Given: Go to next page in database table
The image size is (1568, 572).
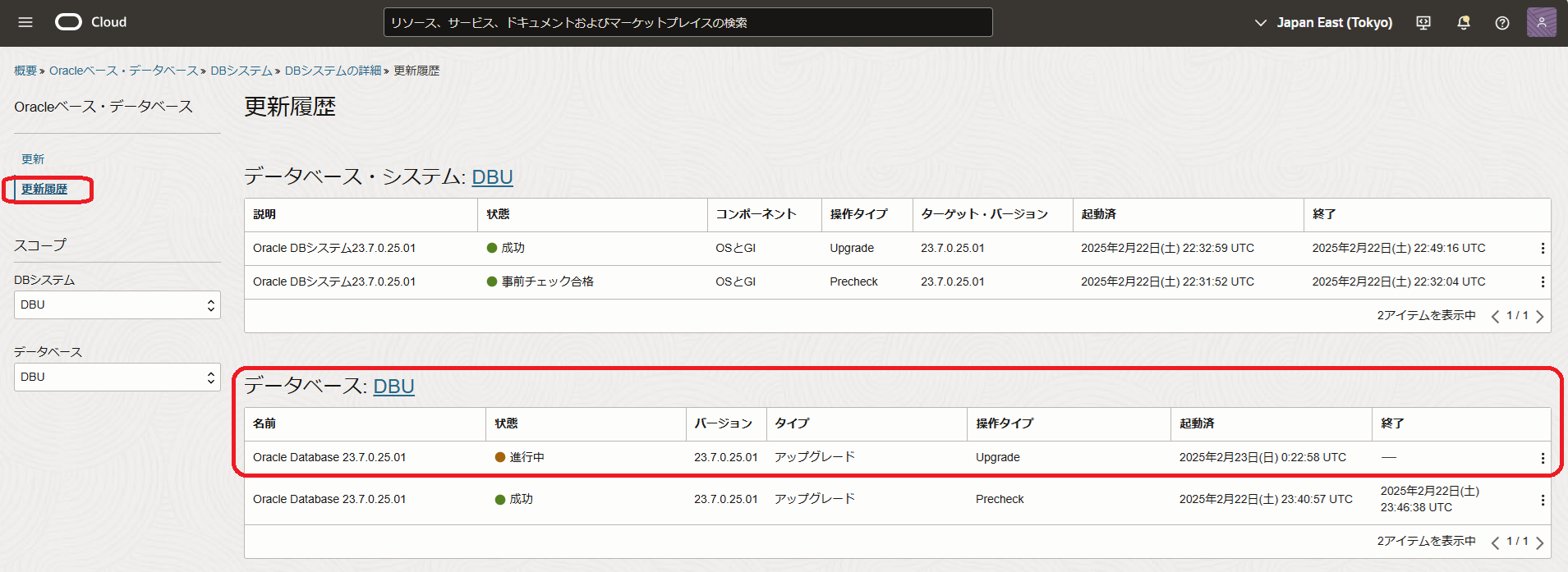Looking at the screenshot, I should [1539, 542].
